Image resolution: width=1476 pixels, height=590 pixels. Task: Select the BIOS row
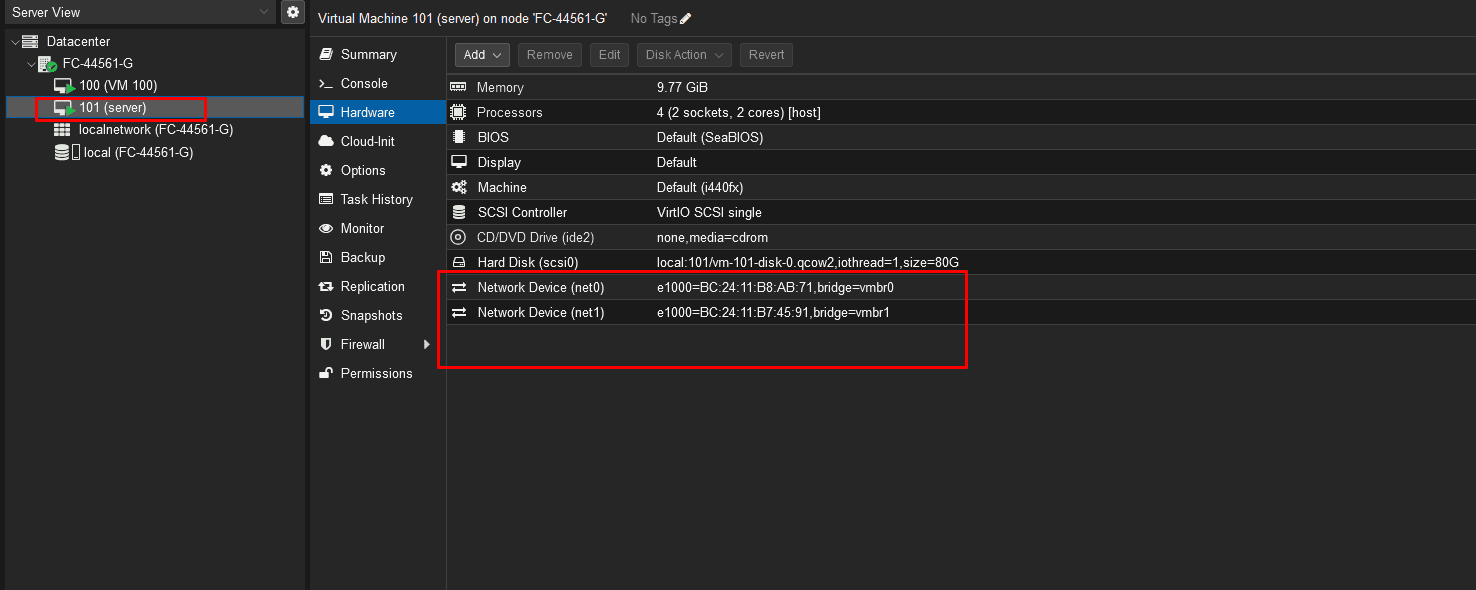pos(960,138)
